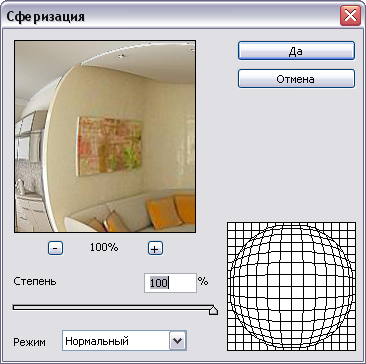This screenshot has width=366, height=364.
Task: Click the Степень label
Action: coord(35,281)
